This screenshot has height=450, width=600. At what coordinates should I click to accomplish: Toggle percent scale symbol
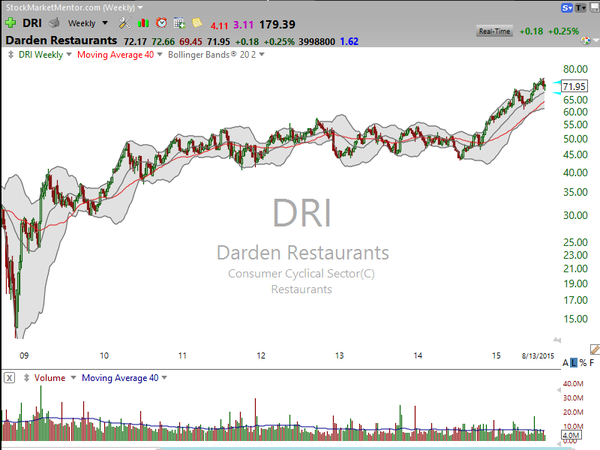tap(583, 362)
